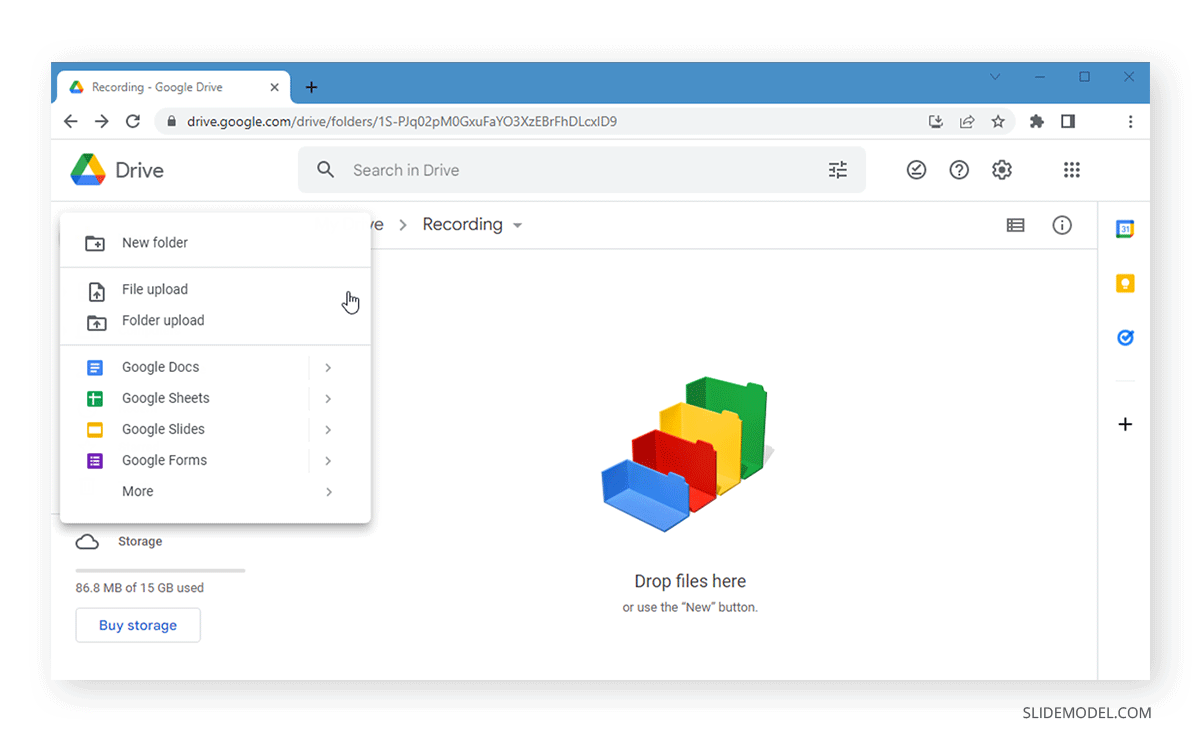Open Google Tasks in the side panel
The image size is (1200, 743).
point(1125,338)
